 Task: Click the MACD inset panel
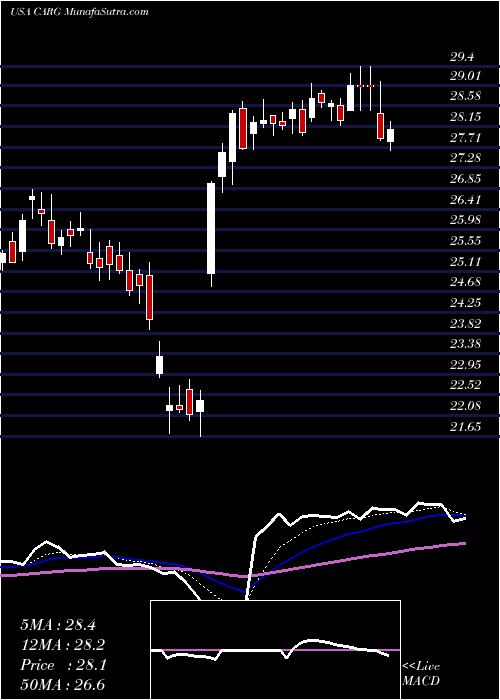pyautogui.click(x=276, y=650)
